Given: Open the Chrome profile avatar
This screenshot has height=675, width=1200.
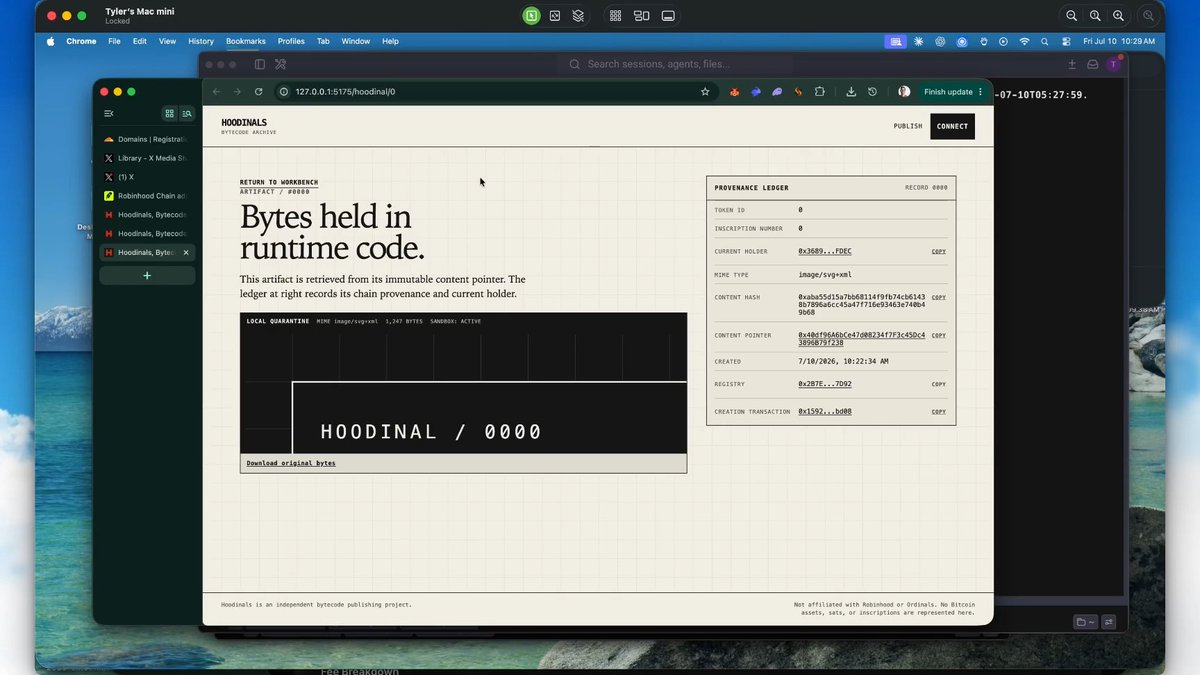Looking at the screenshot, I should click(904, 91).
